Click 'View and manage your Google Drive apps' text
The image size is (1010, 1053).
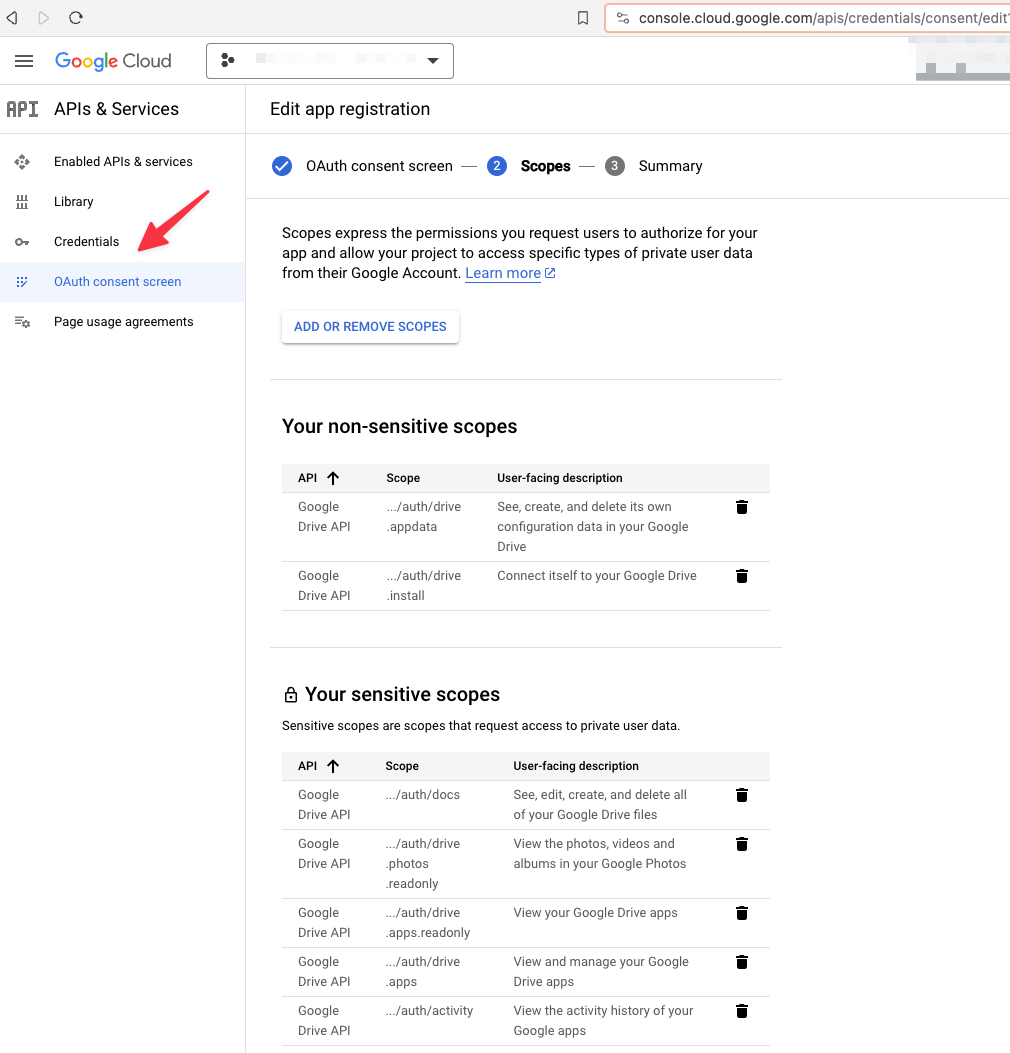pyautogui.click(x=601, y=972)
